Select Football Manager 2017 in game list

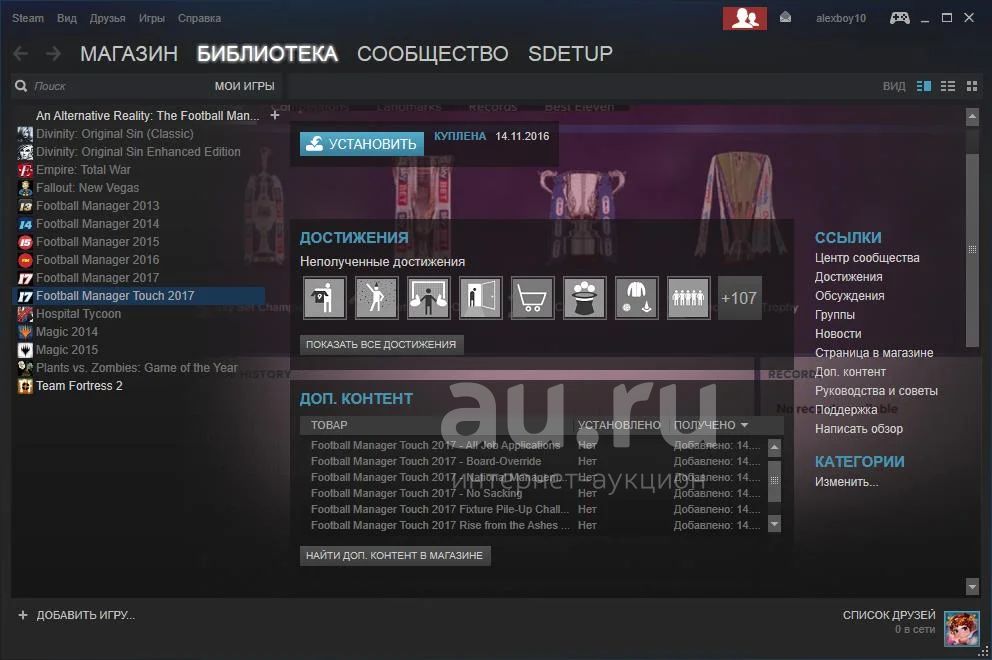97,278
